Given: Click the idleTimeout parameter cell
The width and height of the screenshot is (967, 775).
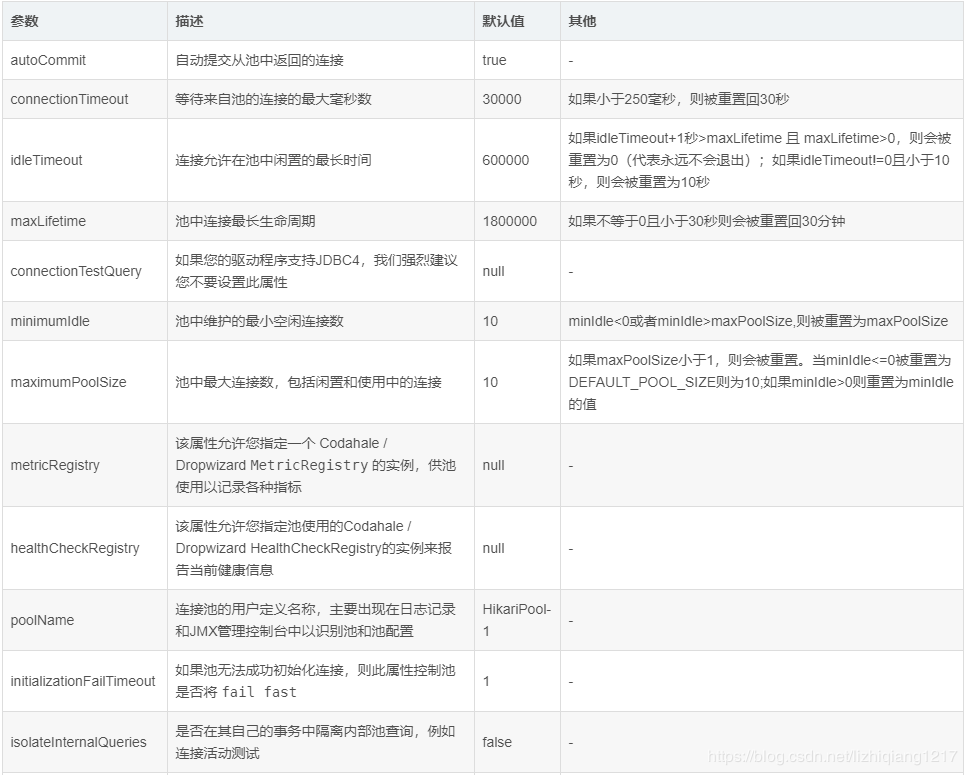Looking at the screenshot, I should pyautogui.click(x=46, y=160).
